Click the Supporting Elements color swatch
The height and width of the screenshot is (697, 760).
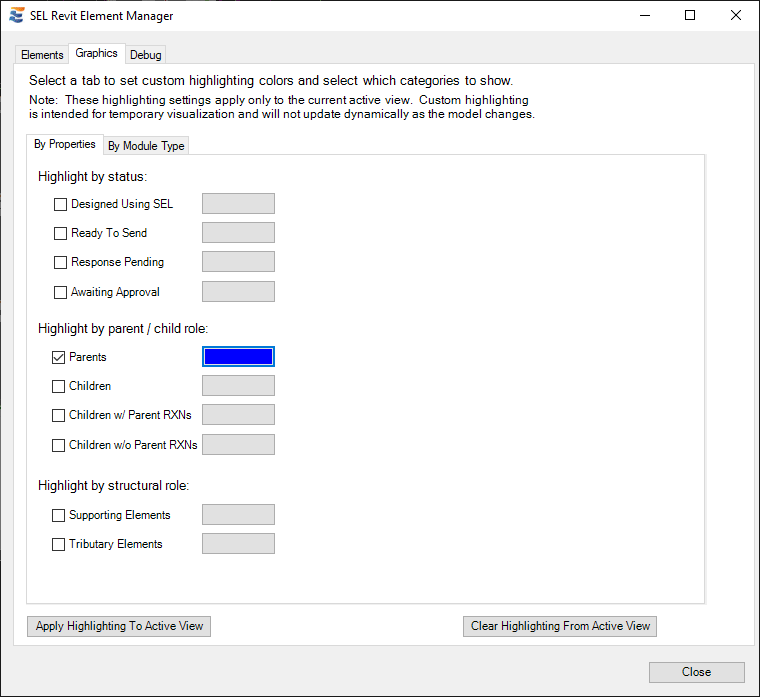(x=238, y=515)
